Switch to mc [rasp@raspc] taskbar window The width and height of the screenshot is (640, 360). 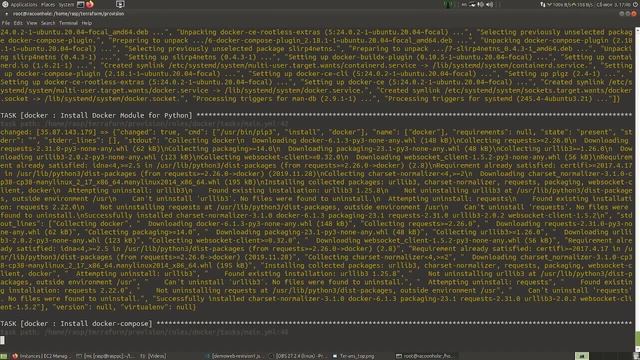pos(105,356)
